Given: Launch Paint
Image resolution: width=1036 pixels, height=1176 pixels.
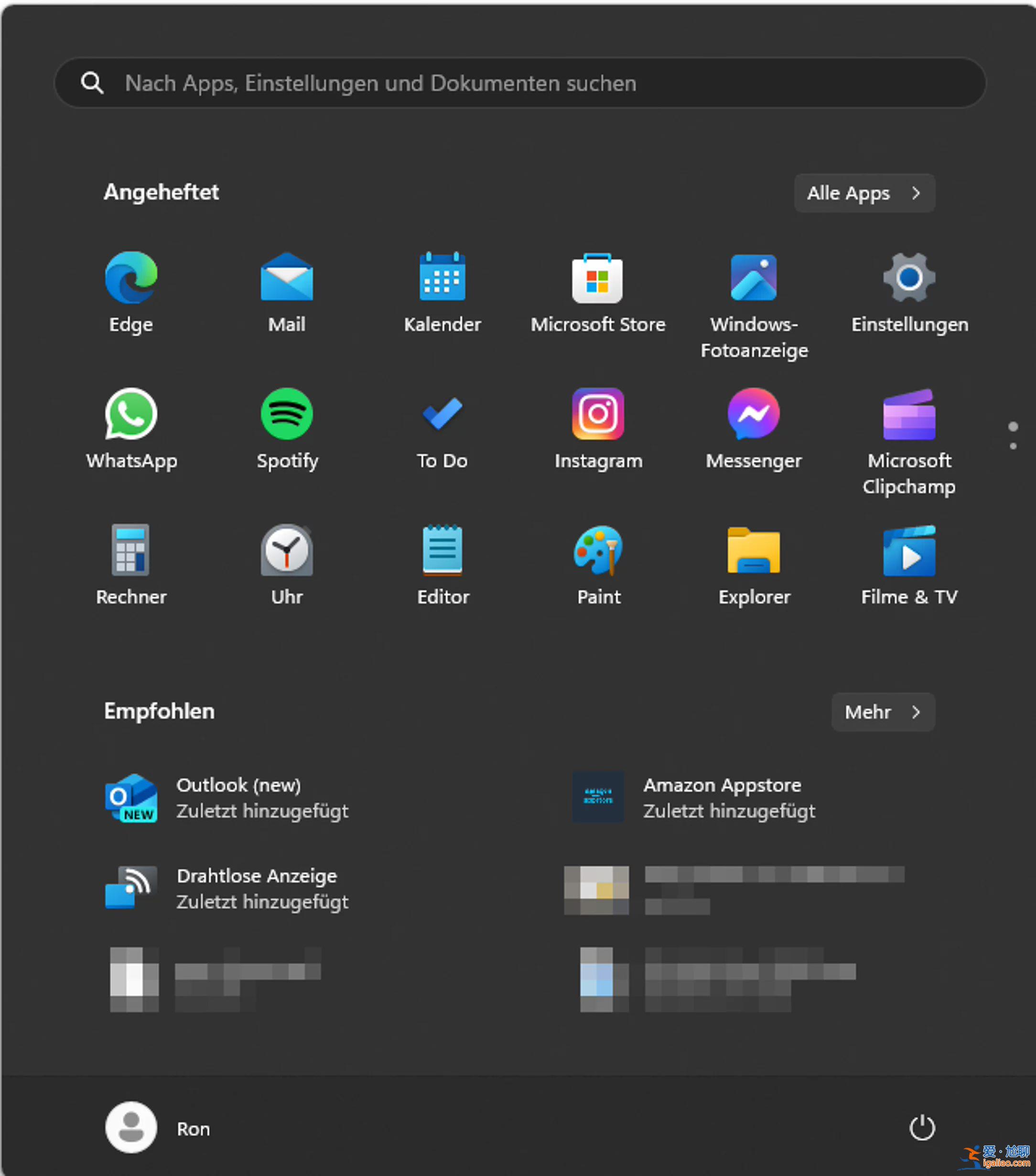Looking at the screenshot, I should pos(598,551).
